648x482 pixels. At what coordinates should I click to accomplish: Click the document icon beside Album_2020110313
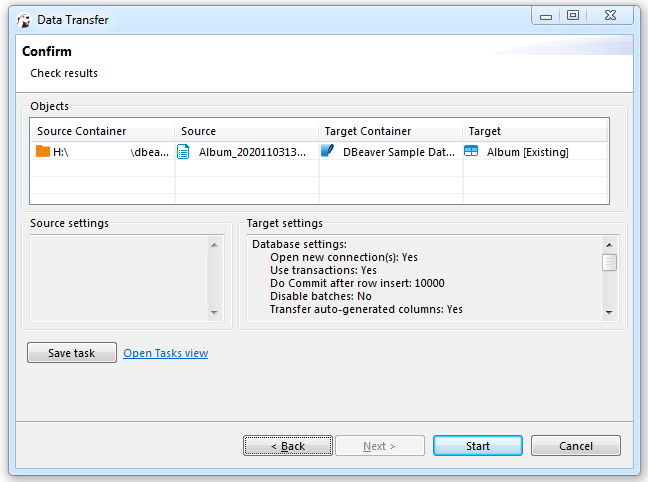[183, 152]
